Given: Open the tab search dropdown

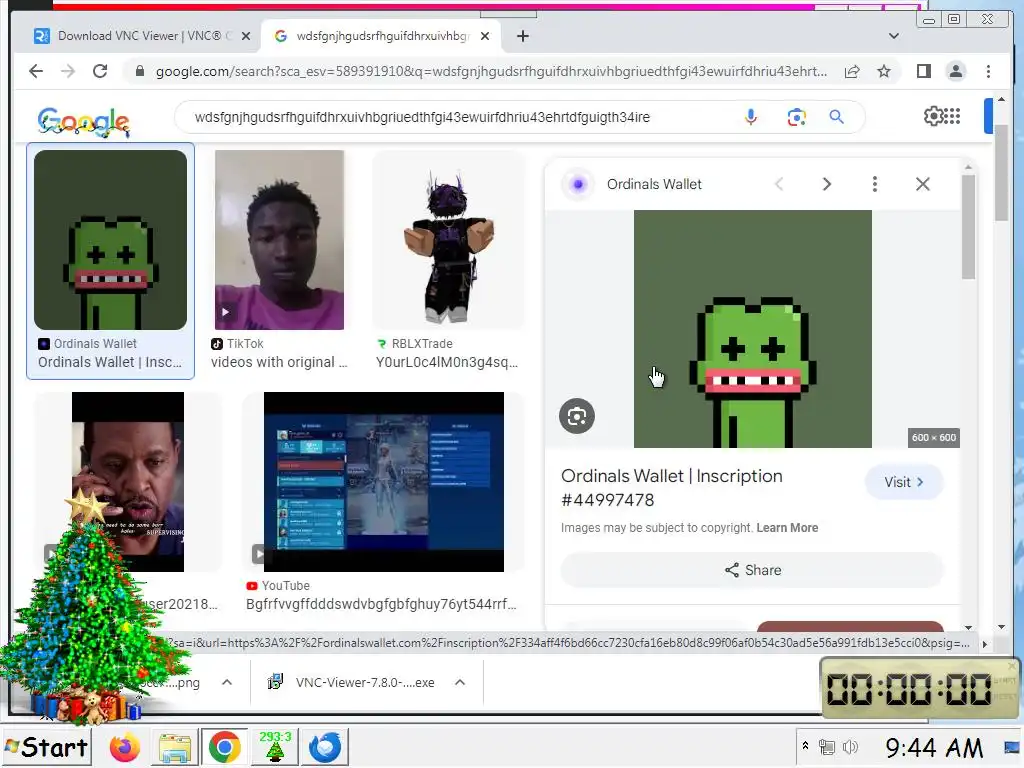Looking at the screenshot, I should pos(893,36).
